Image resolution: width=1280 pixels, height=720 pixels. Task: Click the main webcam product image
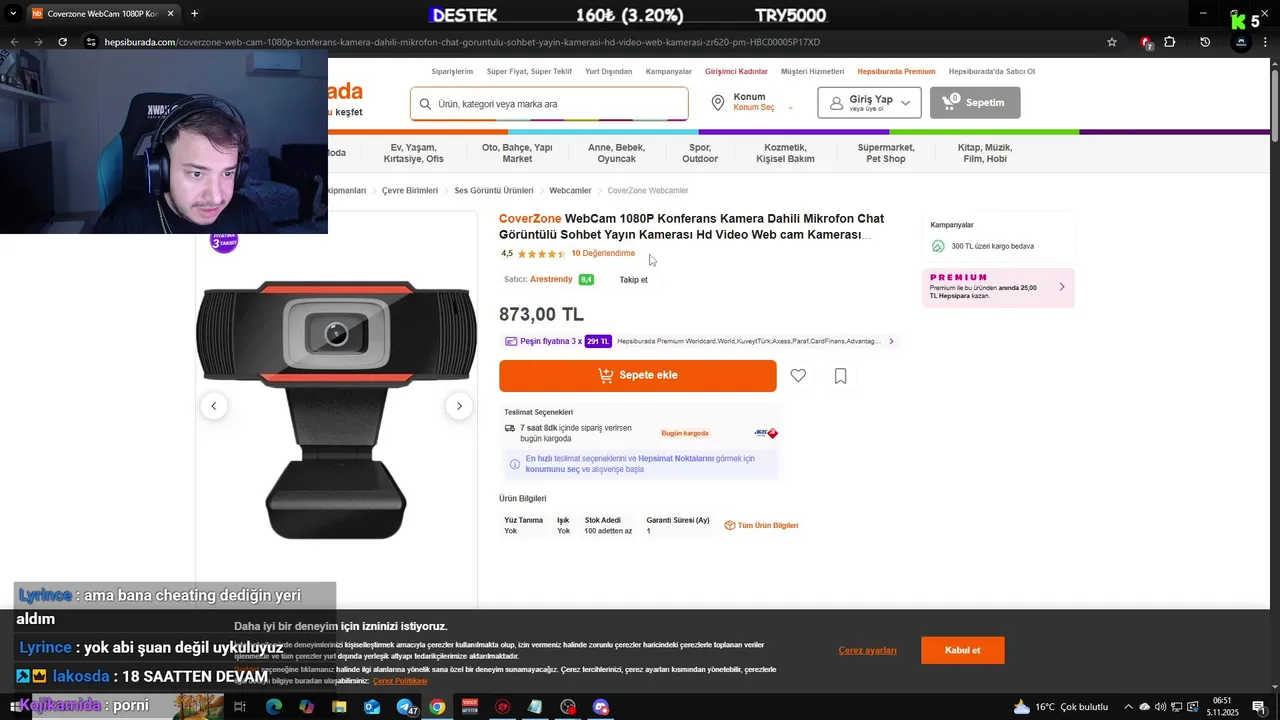[336, 410]
